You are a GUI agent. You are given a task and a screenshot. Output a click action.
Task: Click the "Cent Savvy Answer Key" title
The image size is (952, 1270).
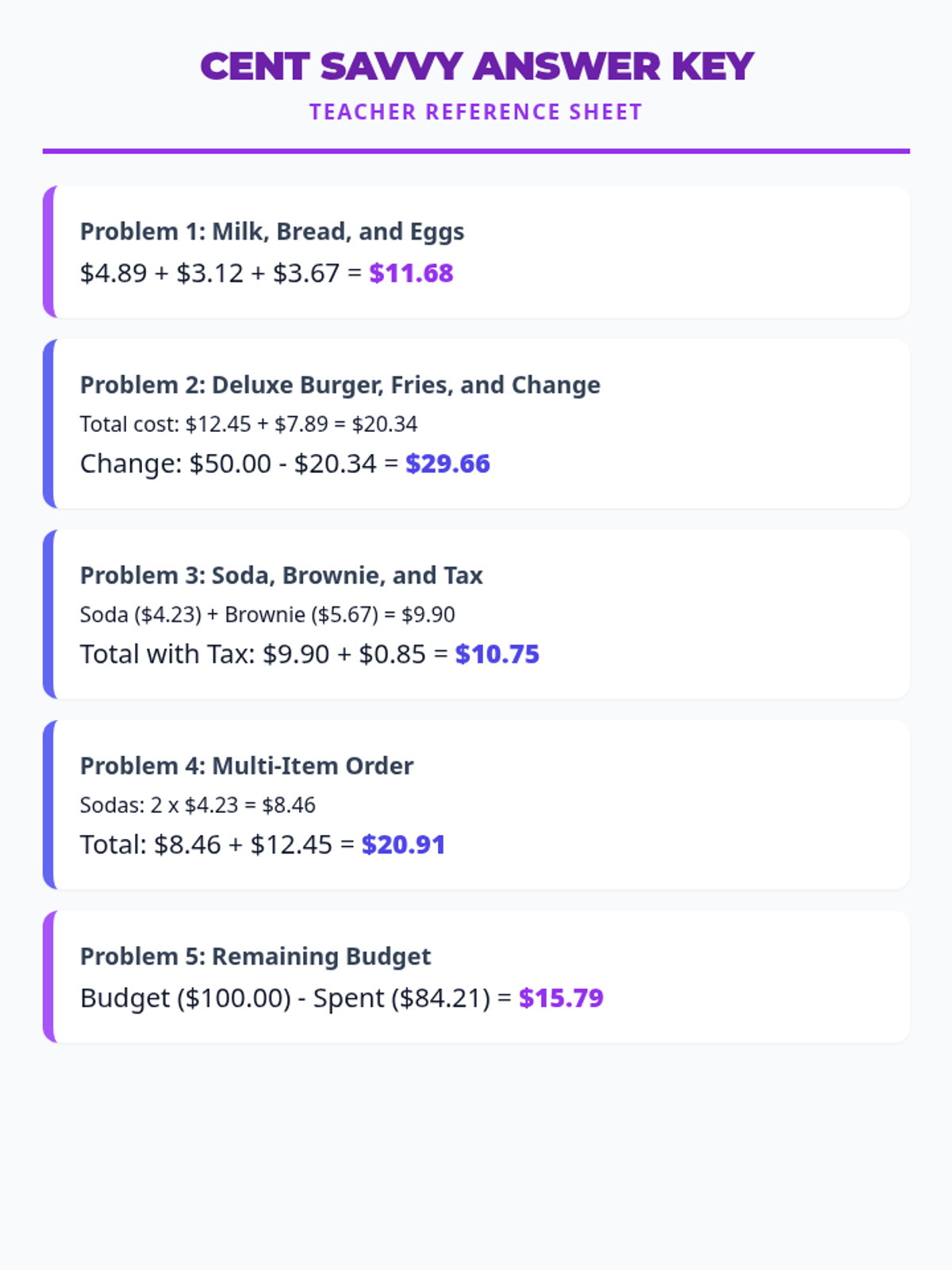point(476,67)
